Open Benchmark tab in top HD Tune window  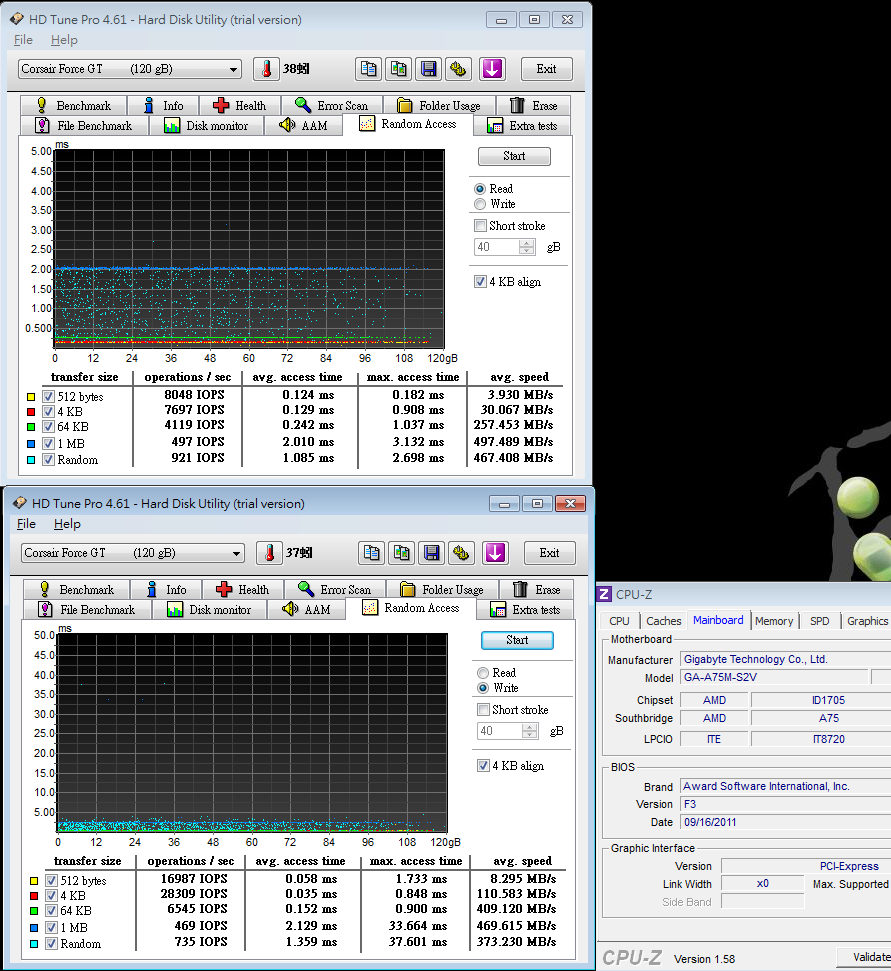pyautogui.click(x=74, y=105)
